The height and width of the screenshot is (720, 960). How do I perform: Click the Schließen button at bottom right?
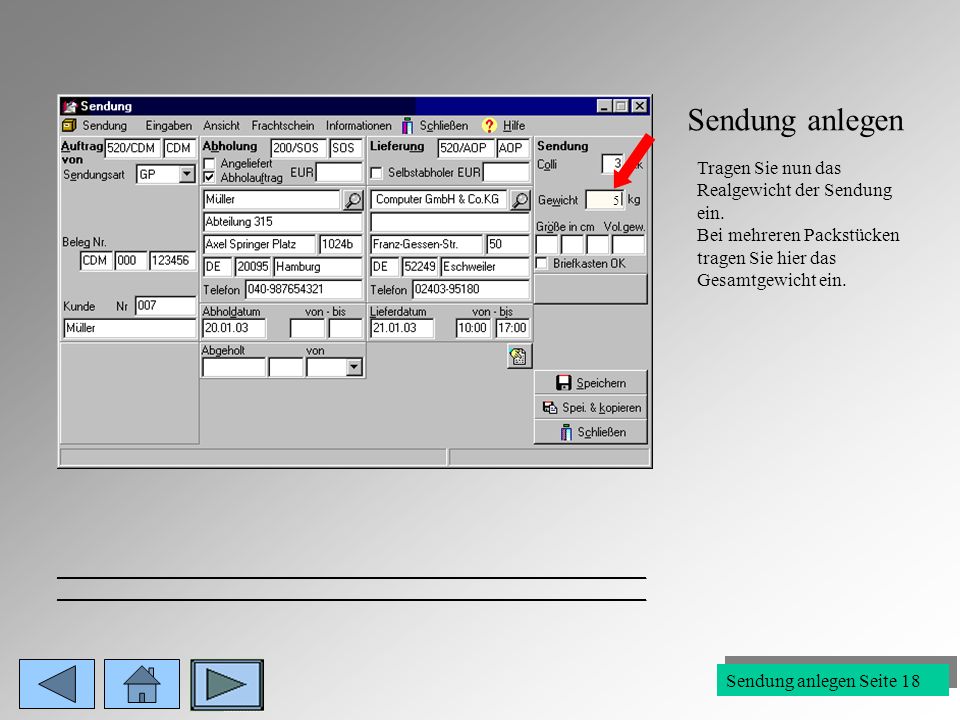tap(591, 432)
